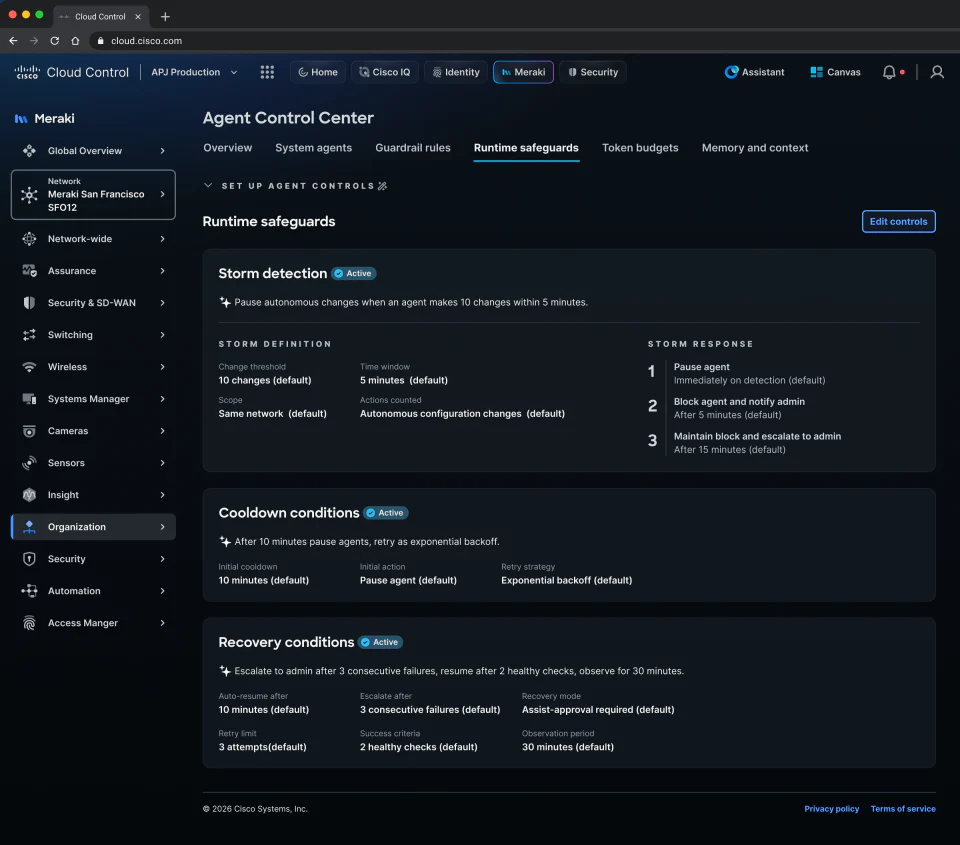Click the Meraki network hub icon
This screenshot has height=845, width=960.
point(29,195)
